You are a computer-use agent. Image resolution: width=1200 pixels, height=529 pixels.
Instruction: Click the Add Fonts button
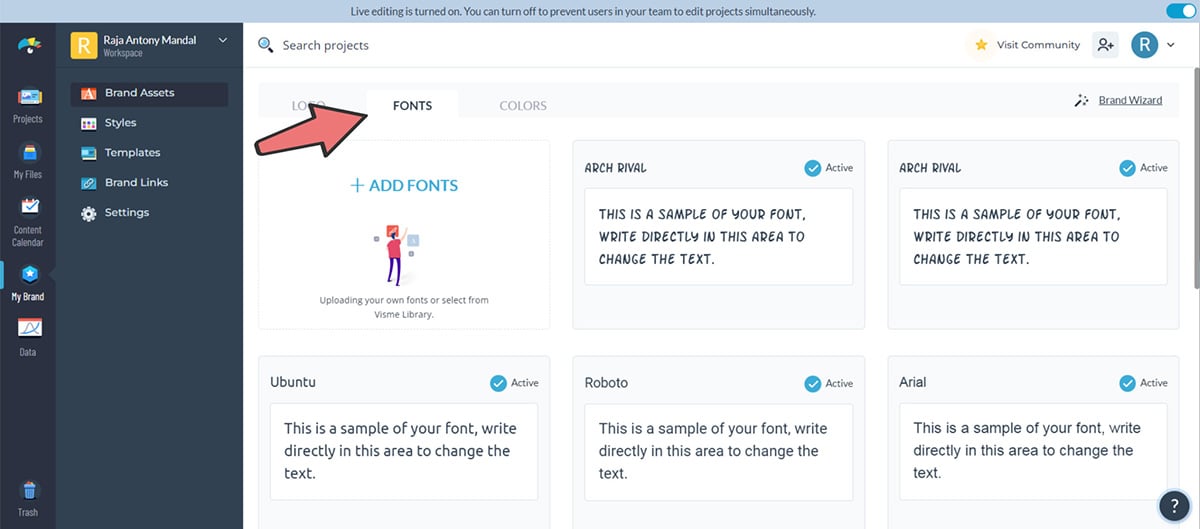pyautogui.click(x=404, y=186)
